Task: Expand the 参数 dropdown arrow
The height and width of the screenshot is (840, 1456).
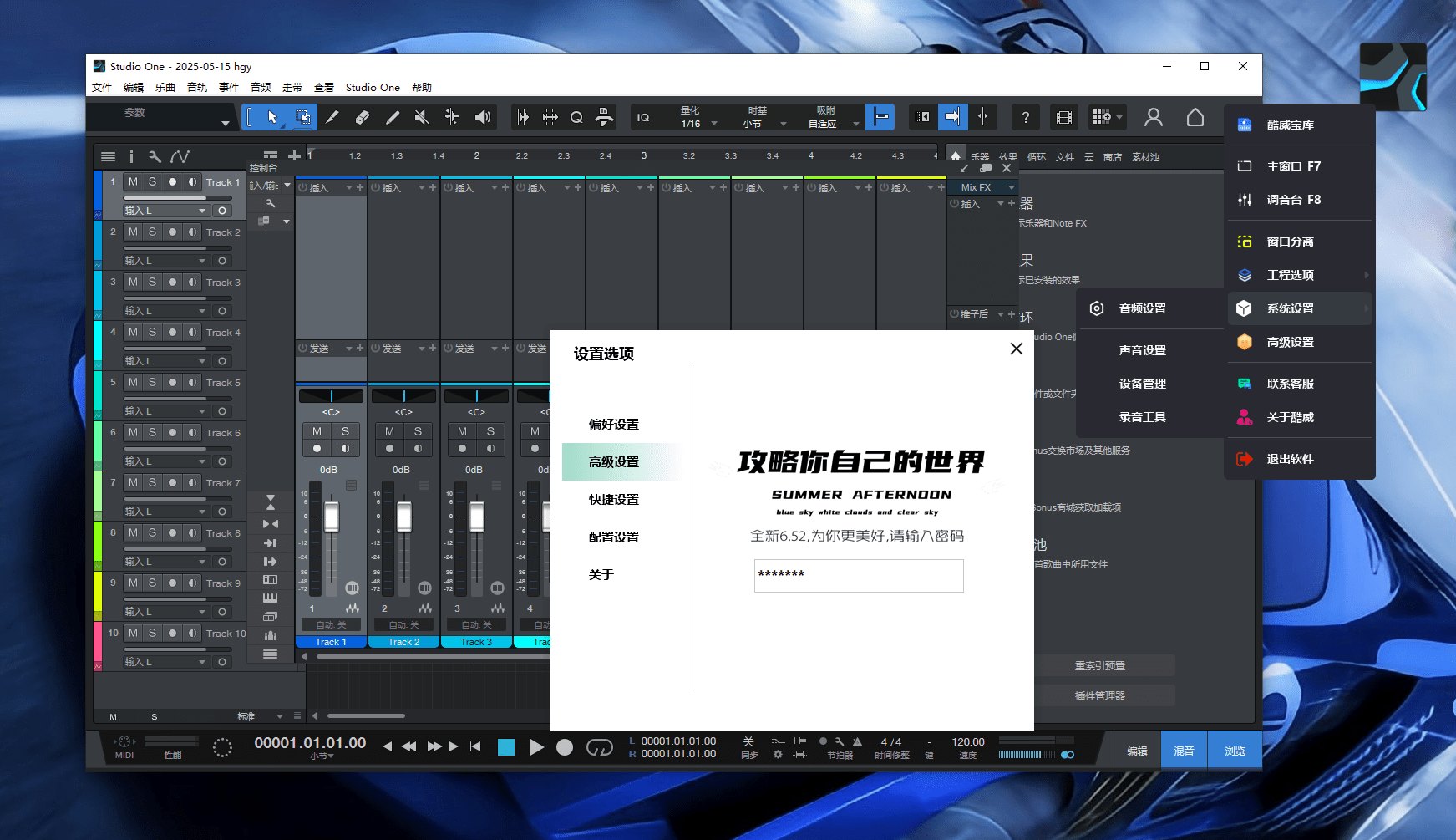Action: tap(225, 124)
